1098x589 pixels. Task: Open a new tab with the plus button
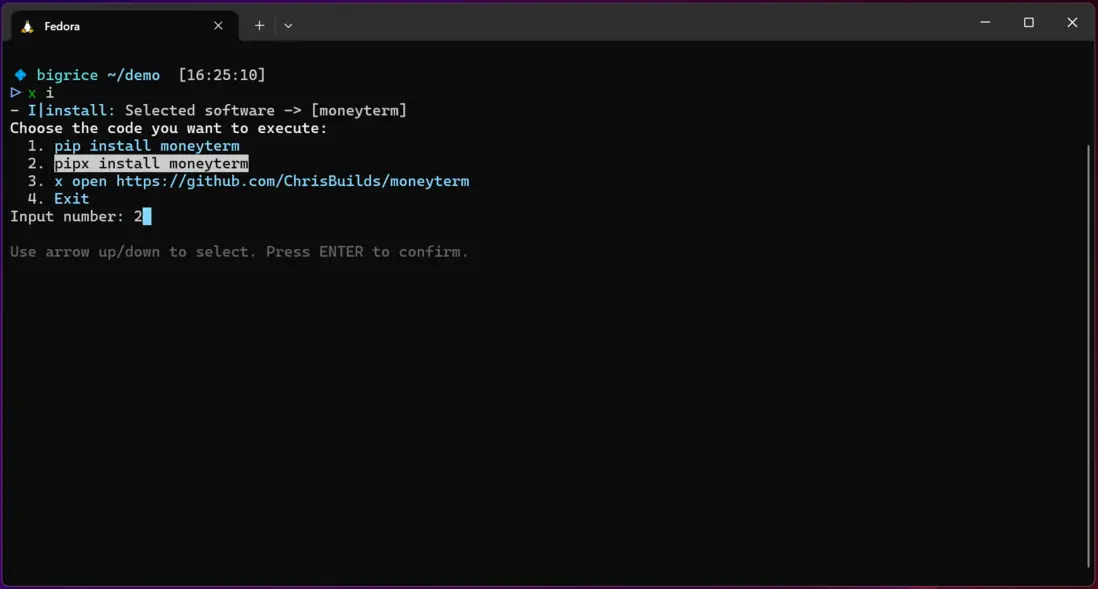click(x=259, y=26)
